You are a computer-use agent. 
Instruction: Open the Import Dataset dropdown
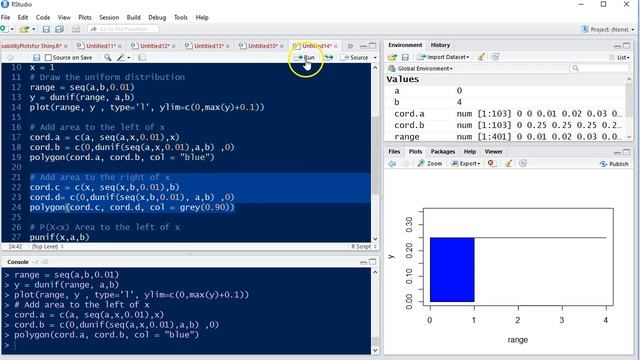(x=443, y=57)
